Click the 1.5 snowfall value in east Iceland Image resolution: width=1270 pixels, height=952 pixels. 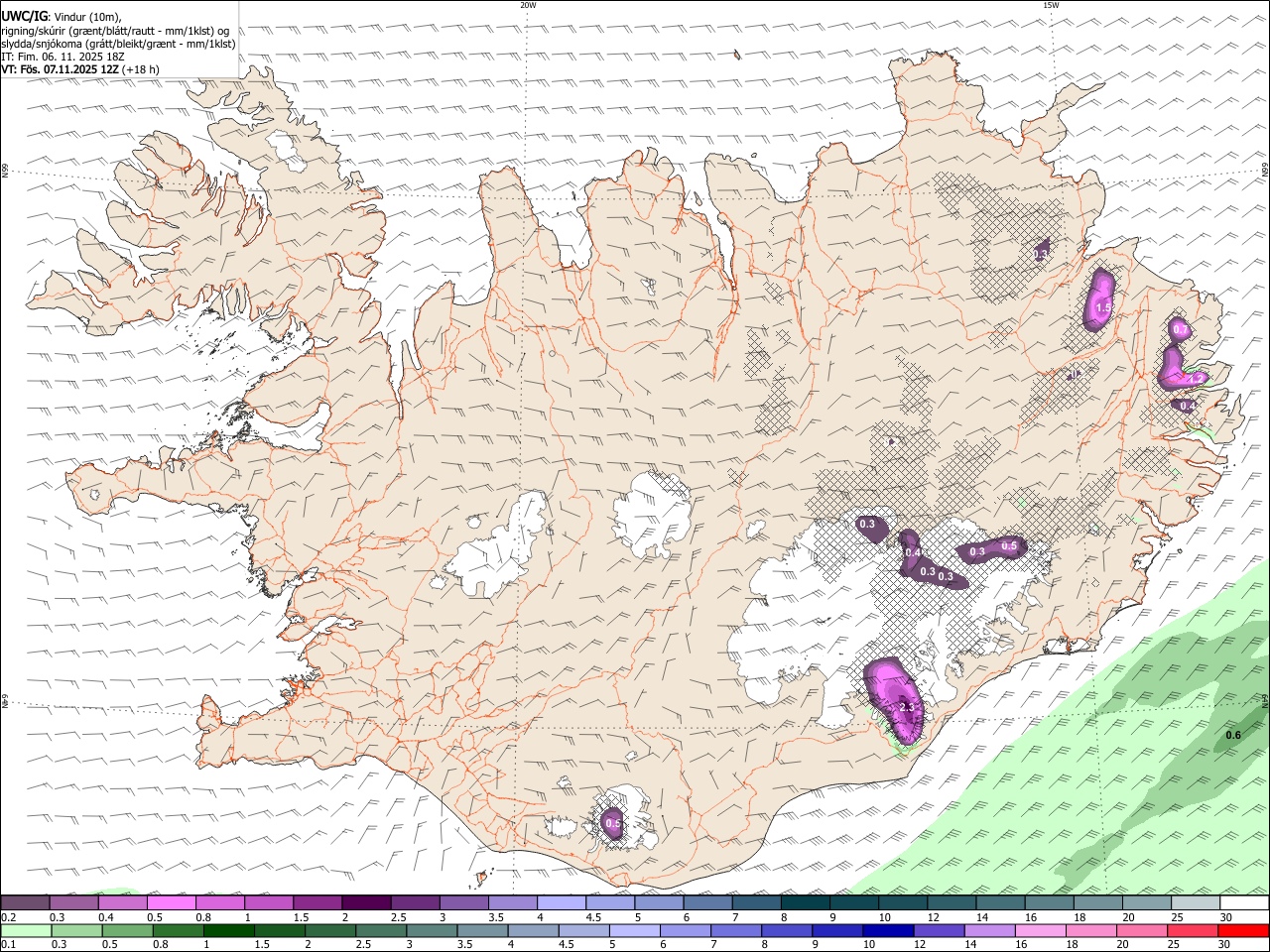click(1102, 309)
